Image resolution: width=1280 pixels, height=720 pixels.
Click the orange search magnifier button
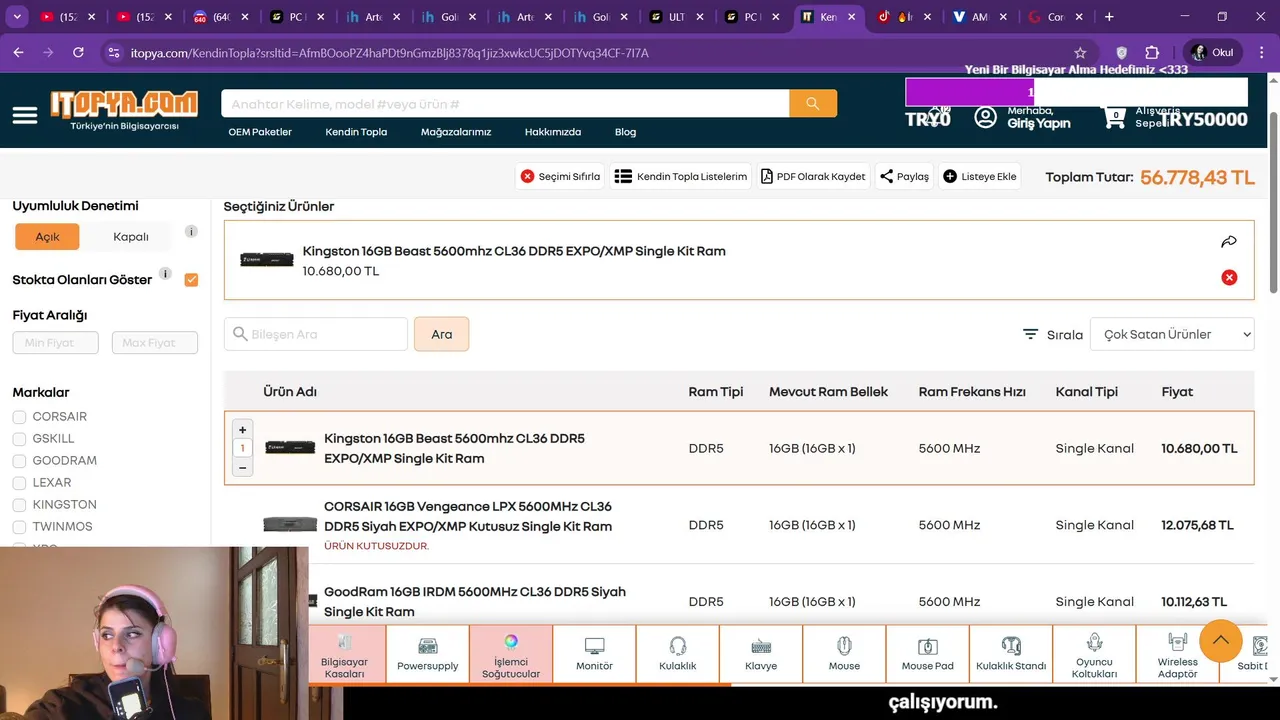point(813,103)
